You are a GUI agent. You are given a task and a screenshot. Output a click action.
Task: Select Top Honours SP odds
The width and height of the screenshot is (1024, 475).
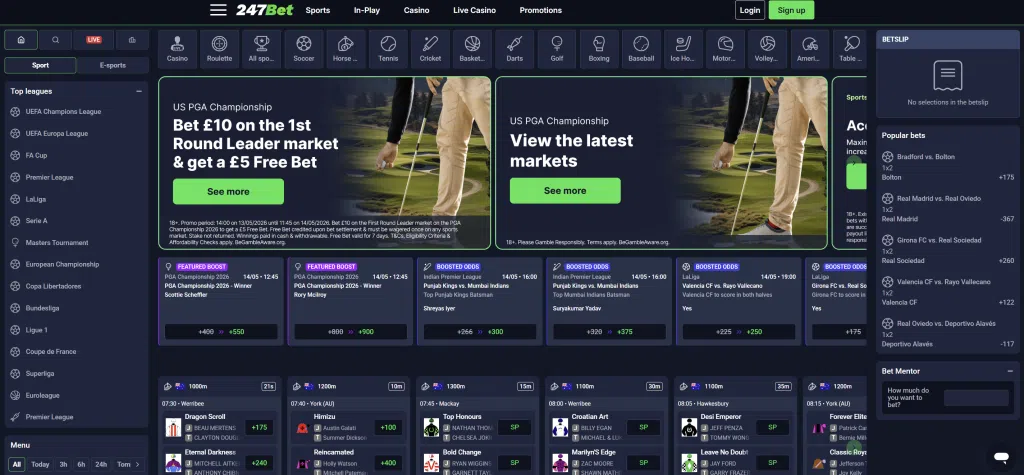pos(515,428)
